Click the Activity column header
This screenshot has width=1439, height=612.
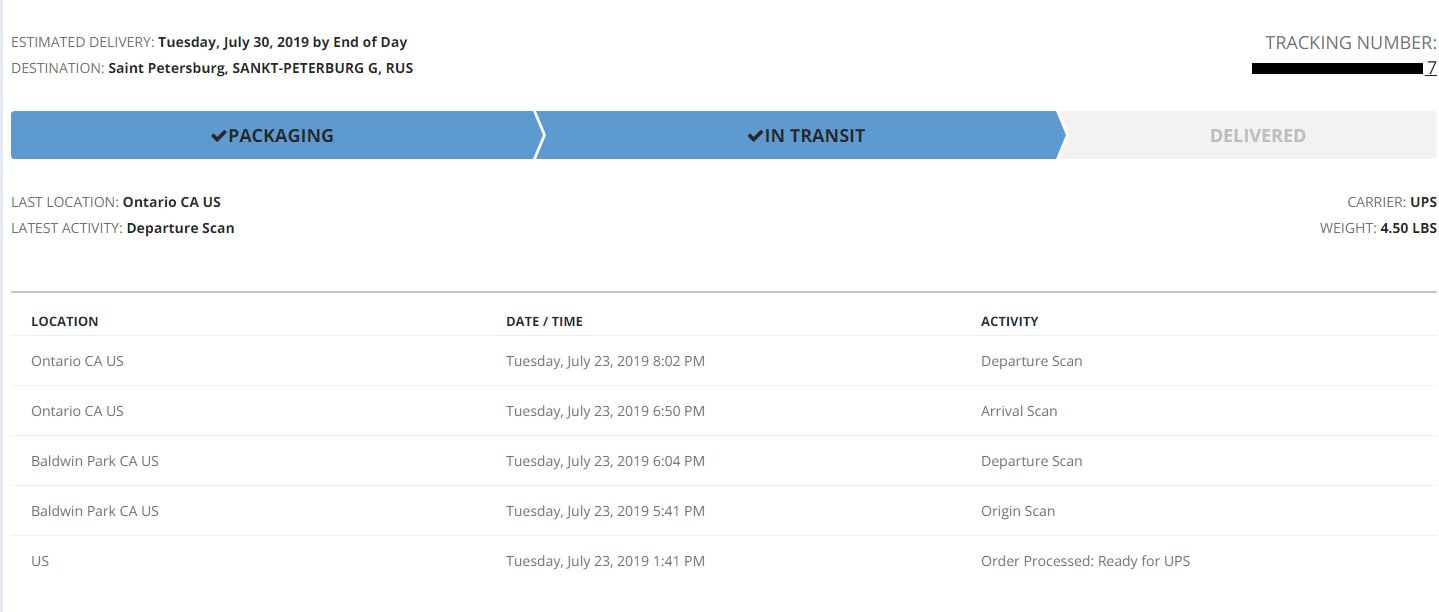pos(1009,322)
